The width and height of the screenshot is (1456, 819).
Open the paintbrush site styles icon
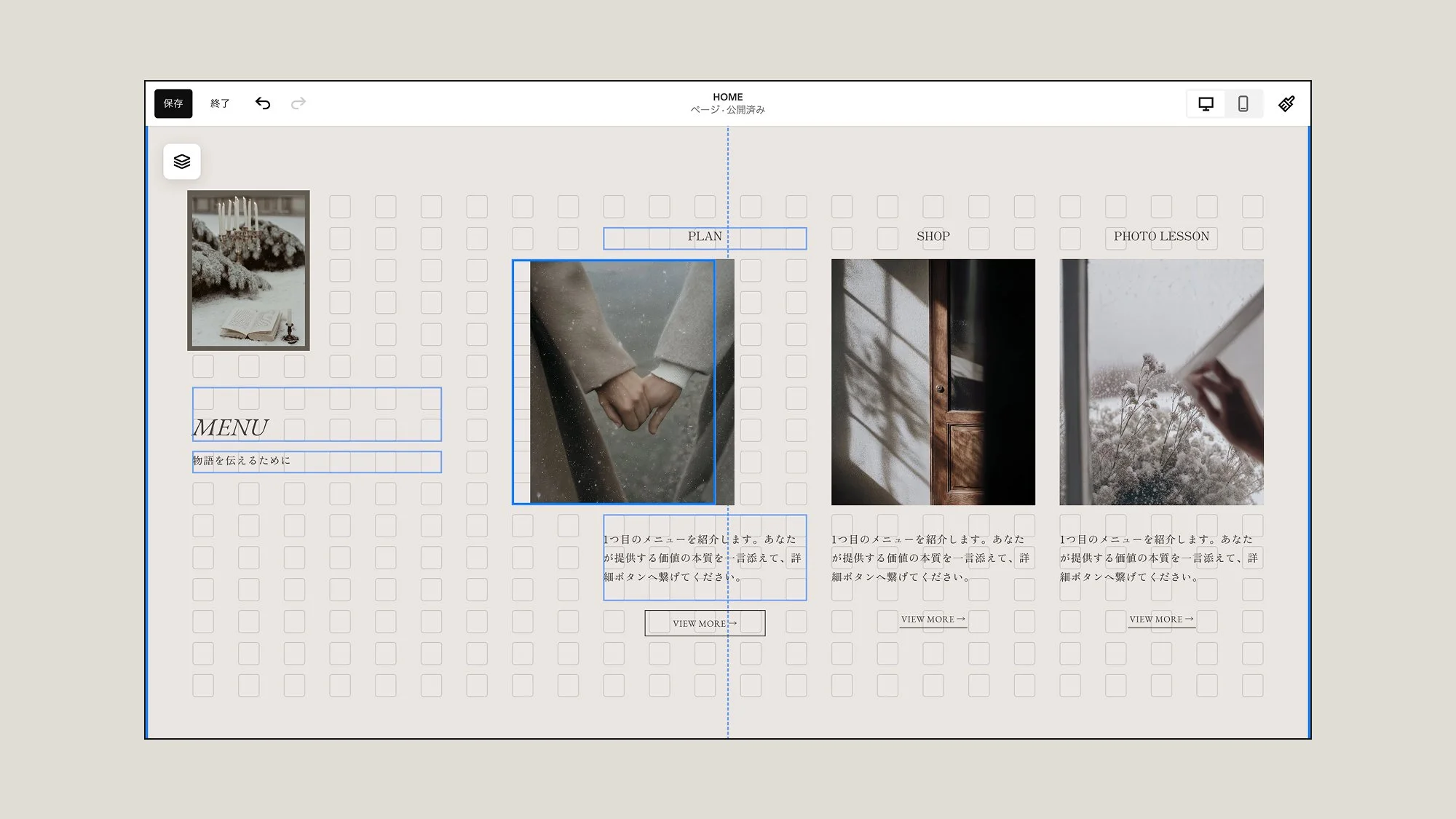coord(1286,103)
